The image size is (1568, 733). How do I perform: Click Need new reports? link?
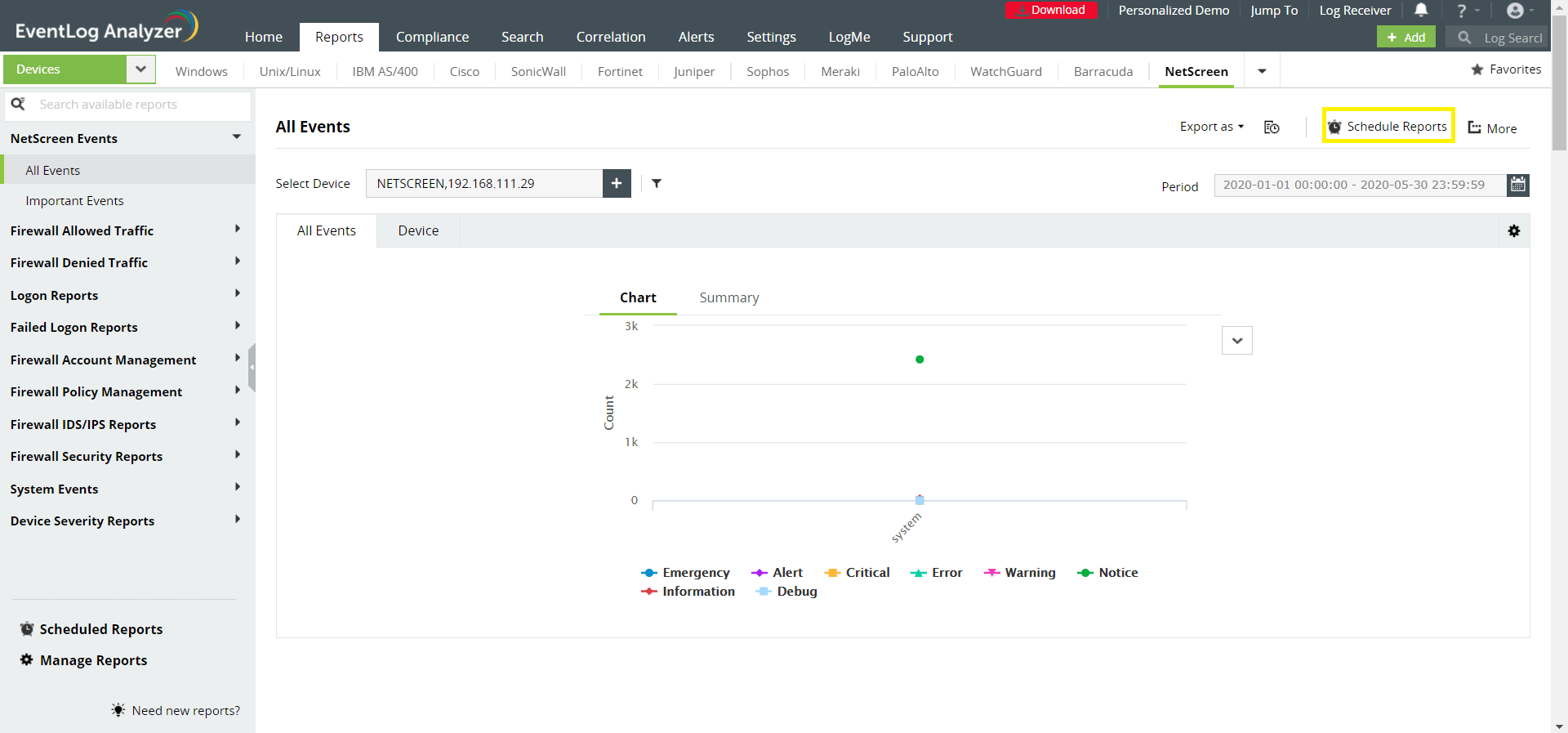(x=176, y=710)
